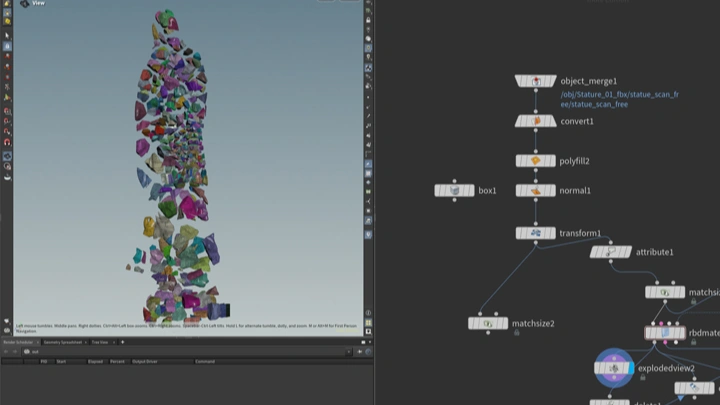Activate the Scale tool in left toolbar
This screenshot has height=405, width=720.
coord(7,77)
